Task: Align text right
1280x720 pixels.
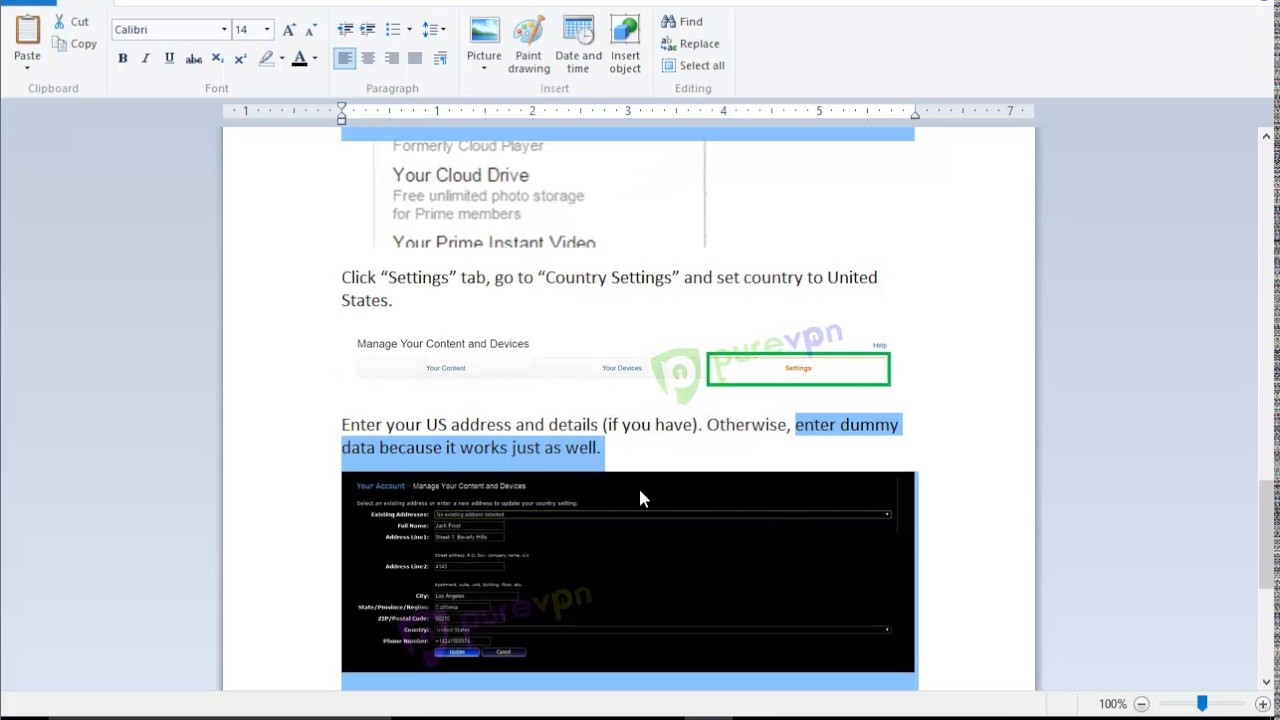Action: click(392, 59)
